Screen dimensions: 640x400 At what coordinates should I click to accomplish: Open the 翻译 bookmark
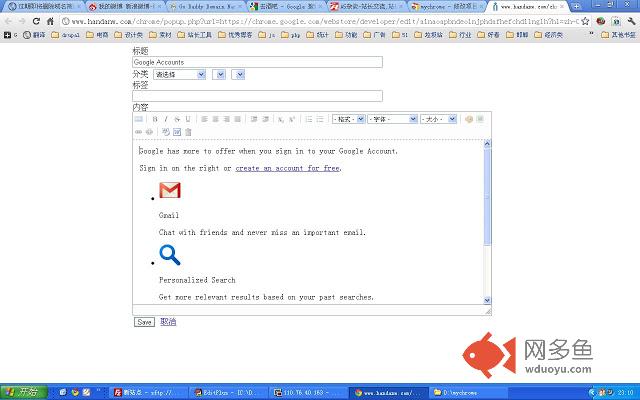[x=35, y=35]
